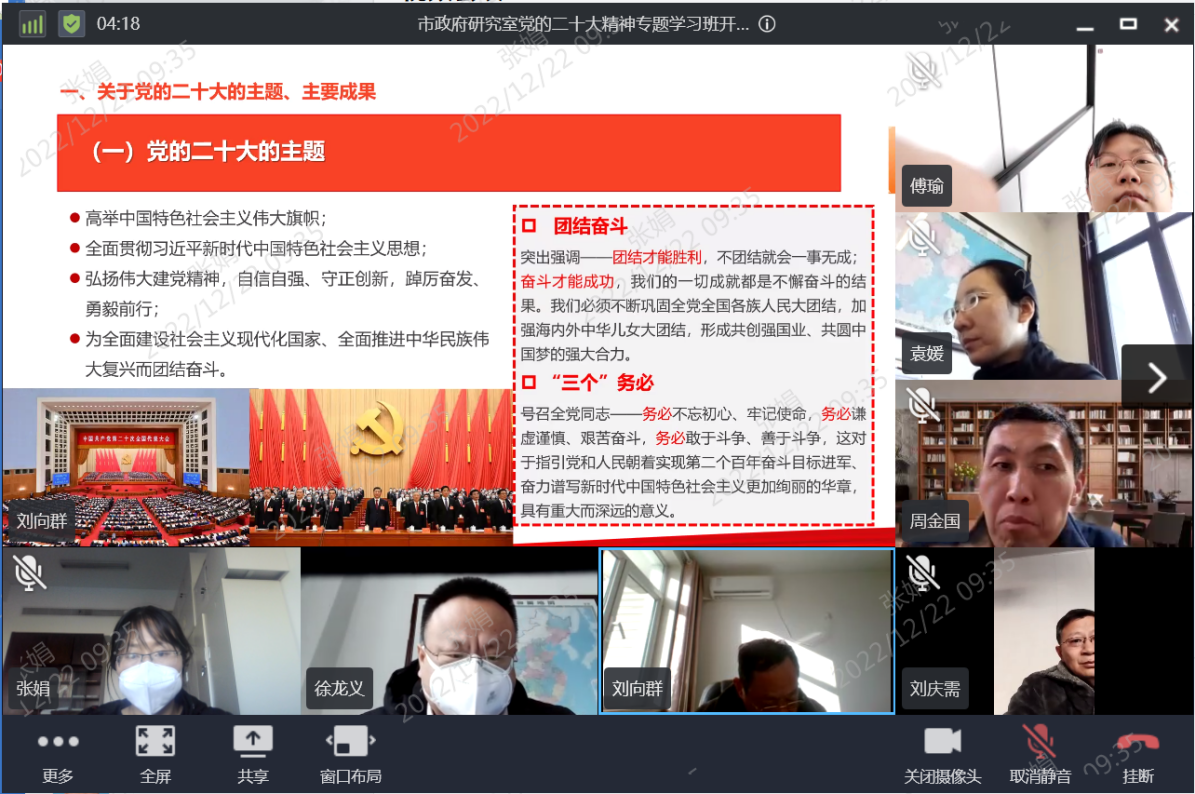Click the muted mic icon on 张娟's video
1195x794 pixels.
29,572
